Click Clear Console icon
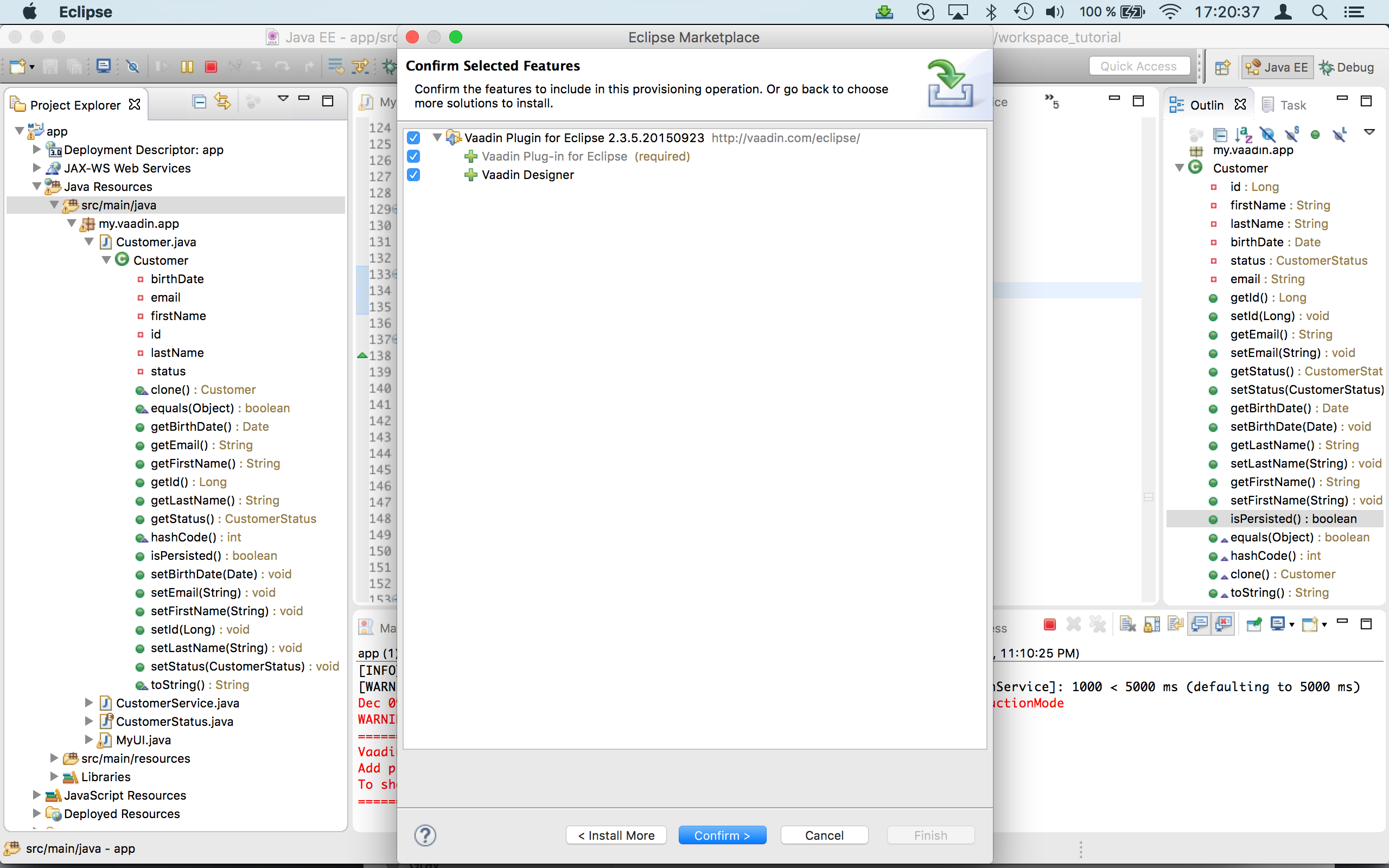Image resolution: width=1389 pixels, height=868 pixels. click(1128, 624)
